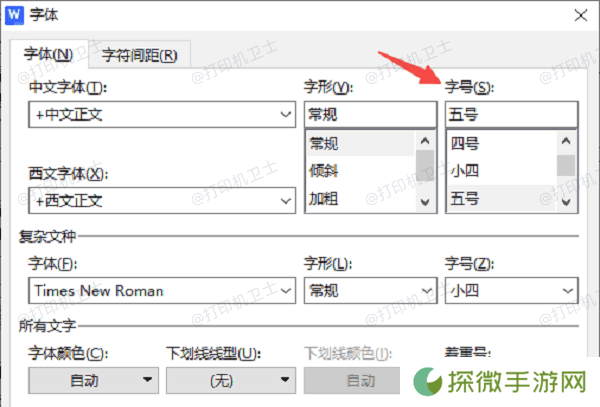Open the 下划线线型 dropdown showing (无)
This screenshot has width=600, height=407.
point(231,381)
